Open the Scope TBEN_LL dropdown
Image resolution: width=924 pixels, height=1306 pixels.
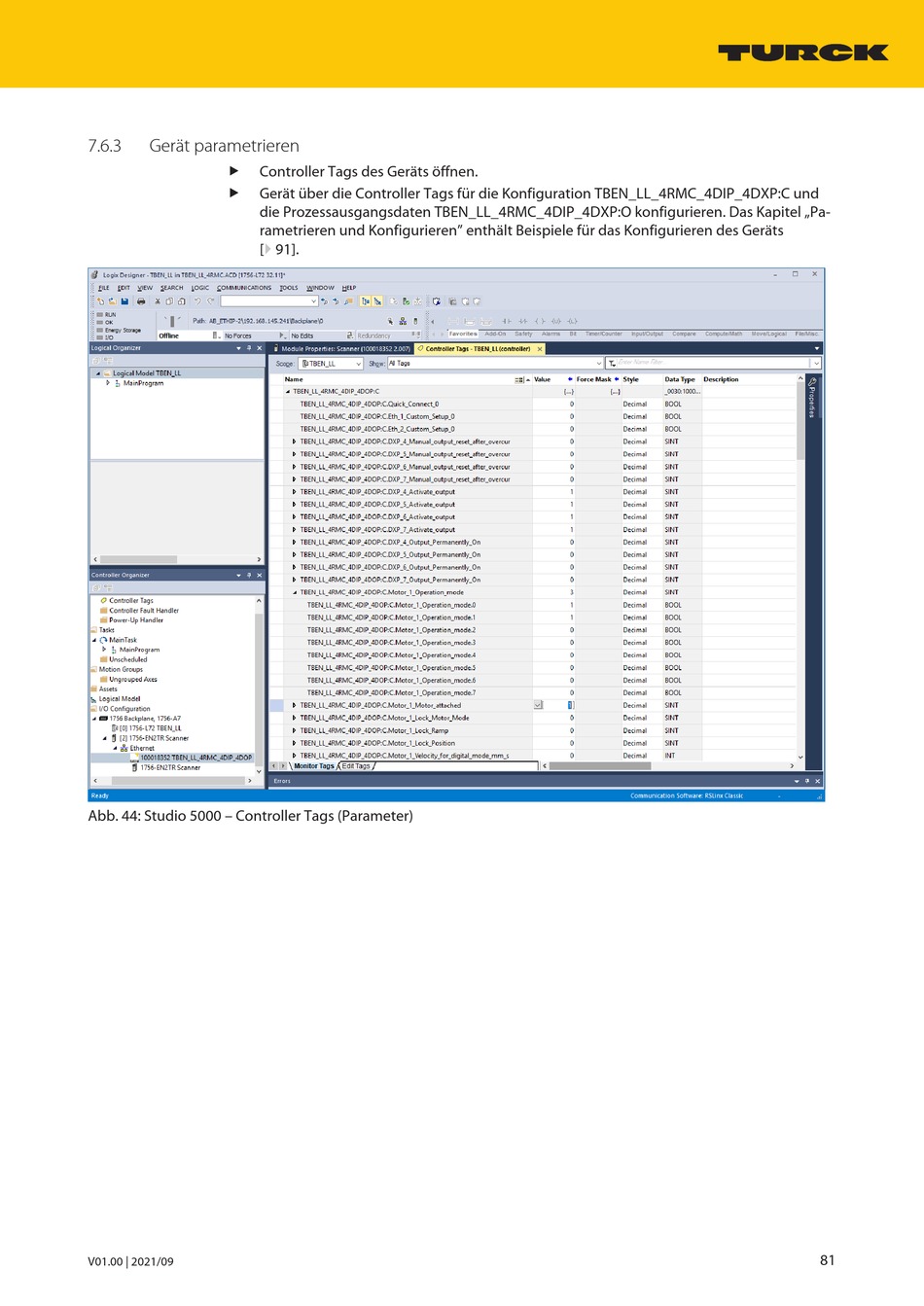click(359, 364)
